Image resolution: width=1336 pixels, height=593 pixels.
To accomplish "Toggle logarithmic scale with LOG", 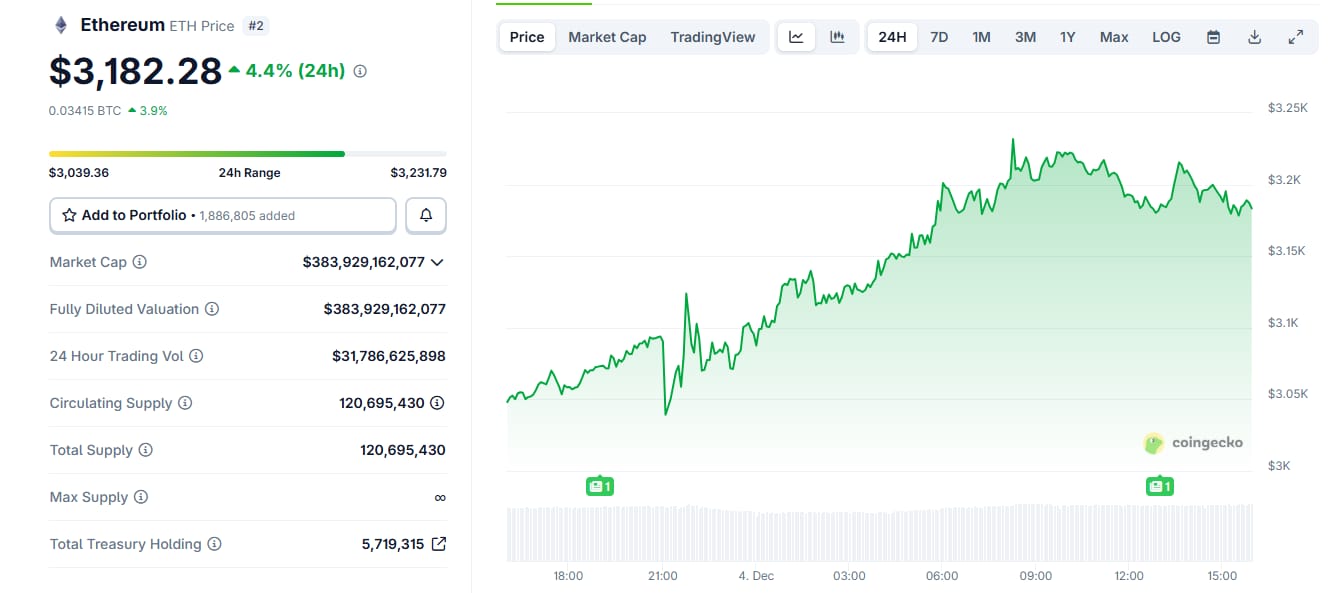I will (1166, 36).
